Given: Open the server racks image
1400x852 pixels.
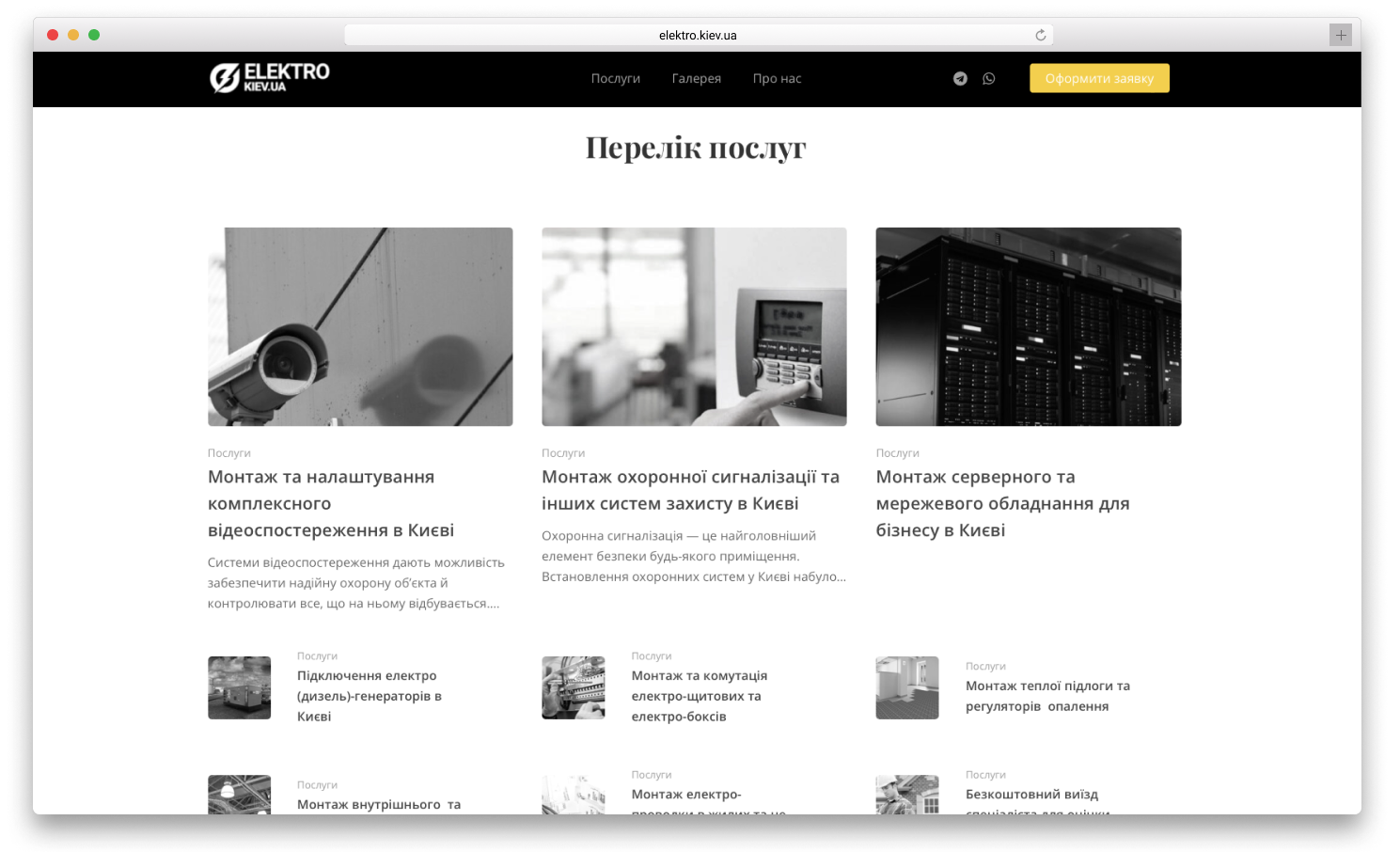Looking at the screenshot, I should (1028, 326).
